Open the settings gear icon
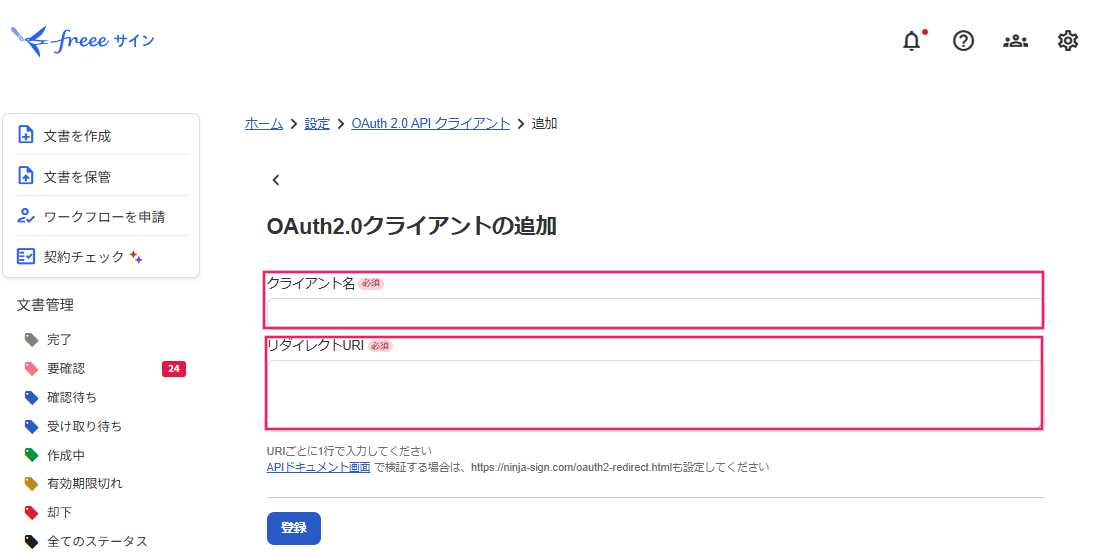 [1067, 41]
